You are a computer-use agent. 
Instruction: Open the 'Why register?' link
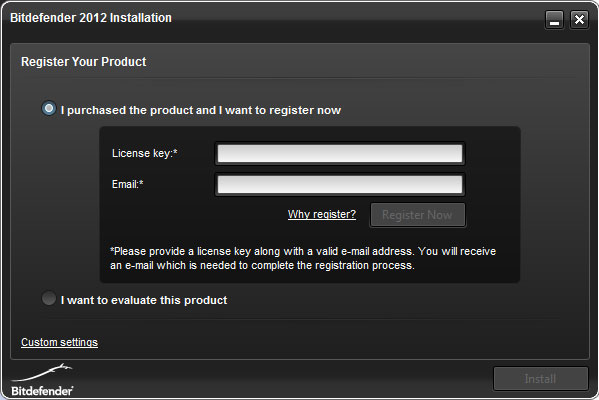322,214
